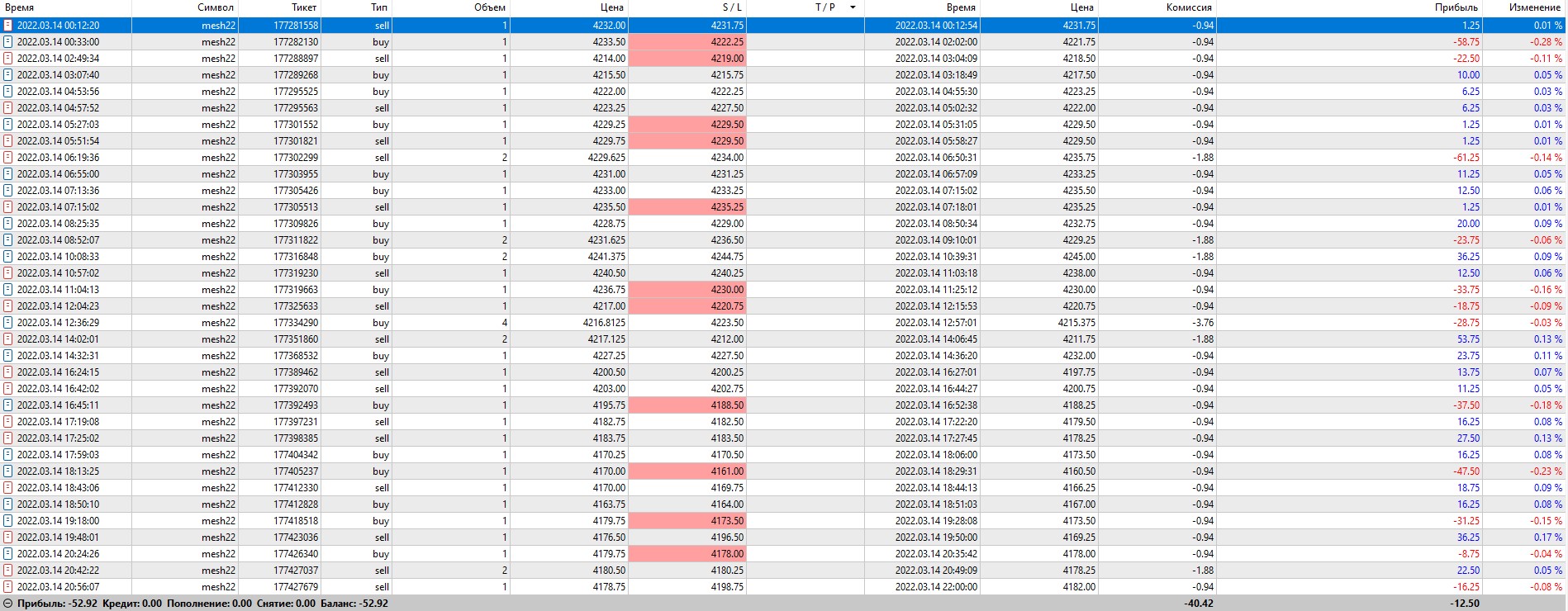
Task: Click the icon left of 2022.03.14 11:04:13
Action: [8, 290]
